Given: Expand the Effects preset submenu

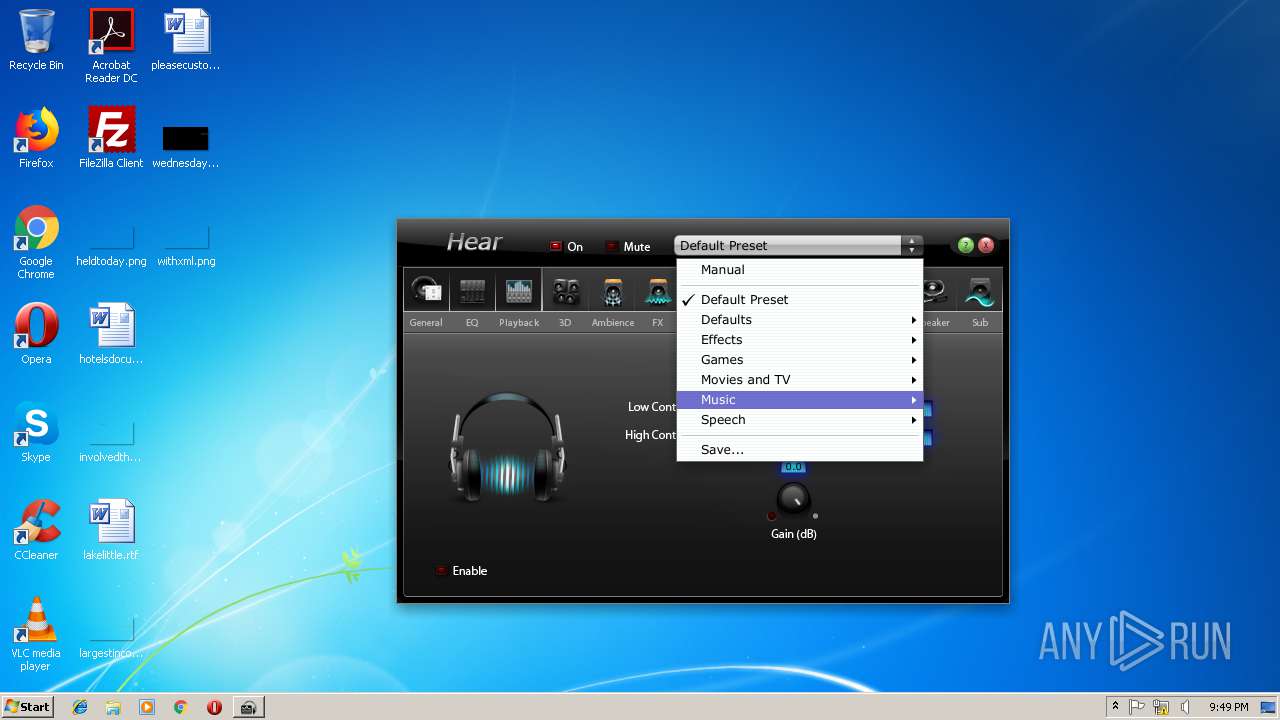Looking at the screenshot, I should coord(799,340).
